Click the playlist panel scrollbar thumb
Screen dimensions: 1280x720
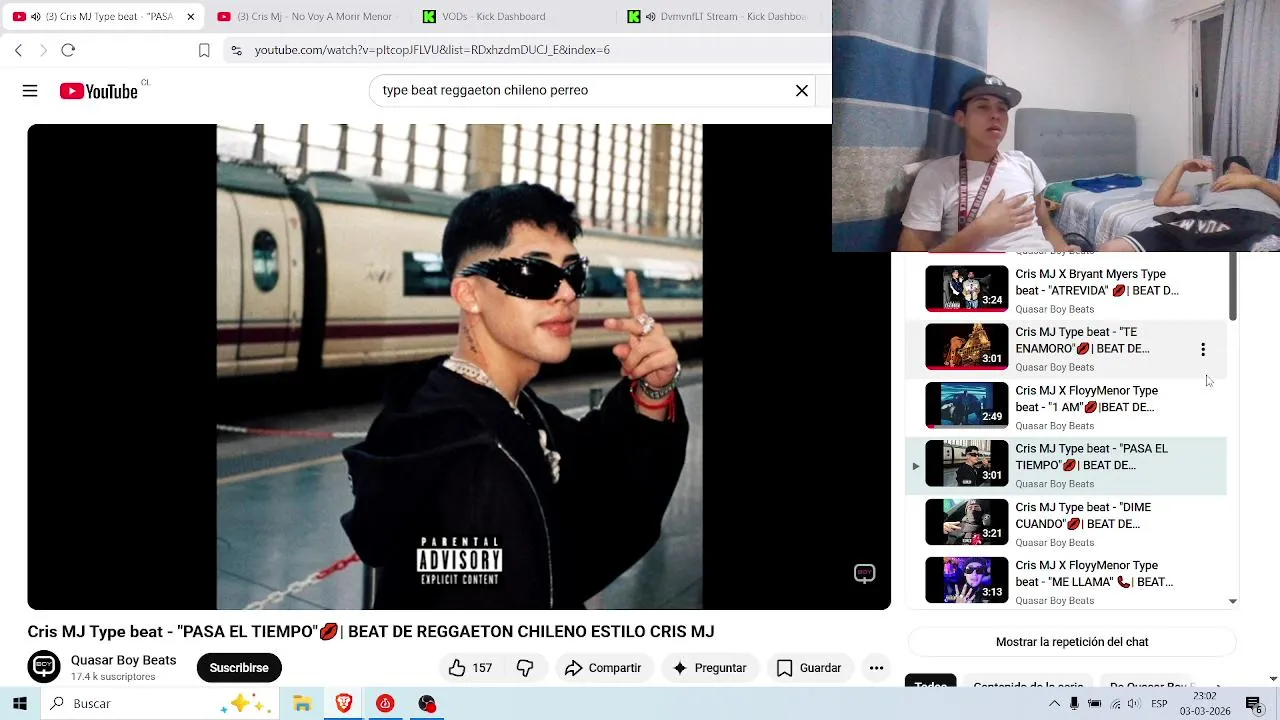[1233, 286]
